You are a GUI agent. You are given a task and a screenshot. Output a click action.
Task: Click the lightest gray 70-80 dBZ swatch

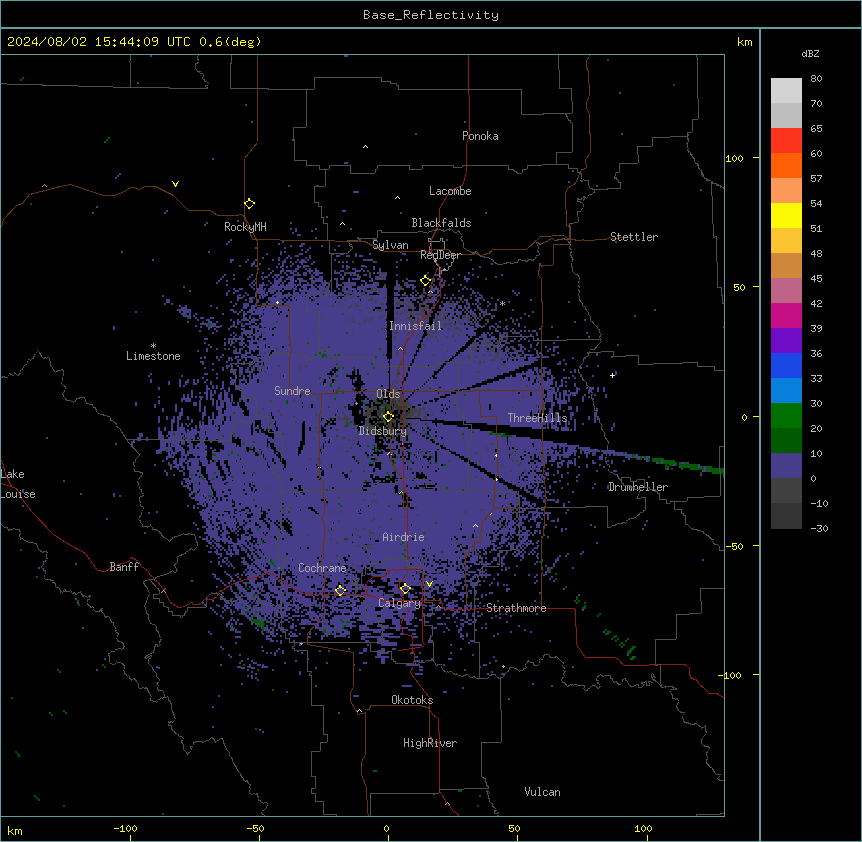point(786,90)
